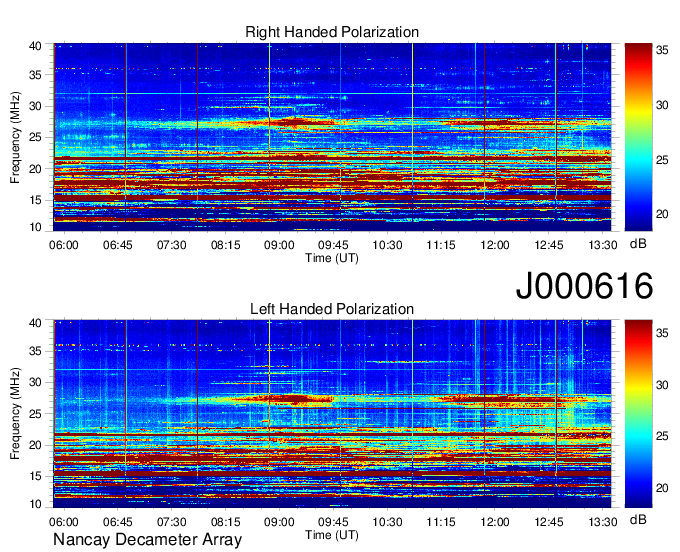Click the 30 frequency tick on top plot
The image size is (680, 552).
pos(35,106)
